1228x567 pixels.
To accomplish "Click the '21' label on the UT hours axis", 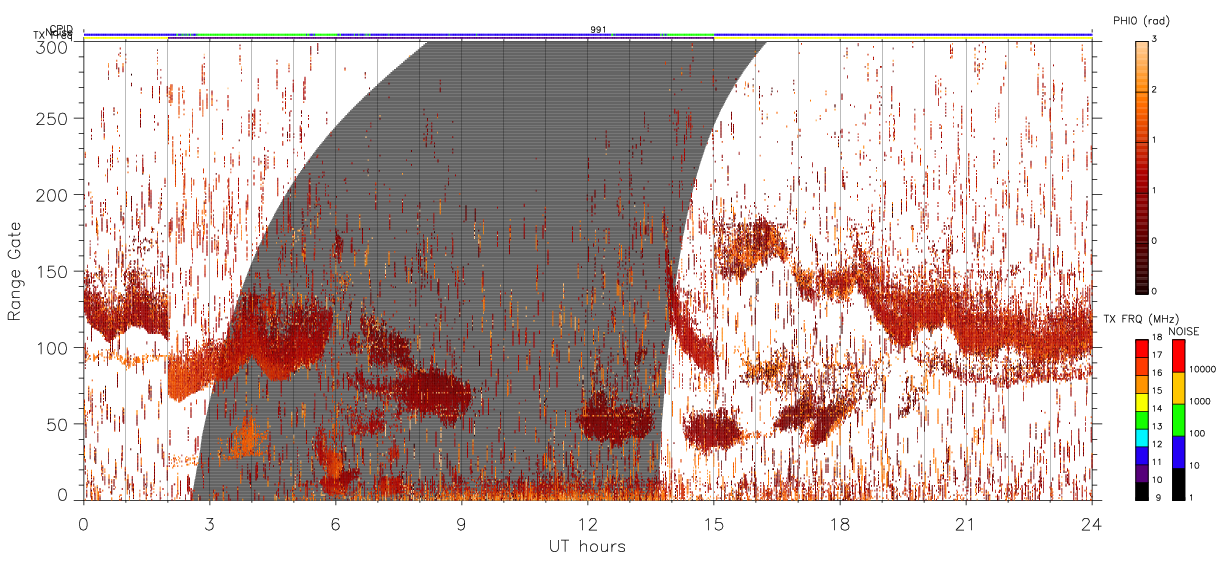I will 965,523.
